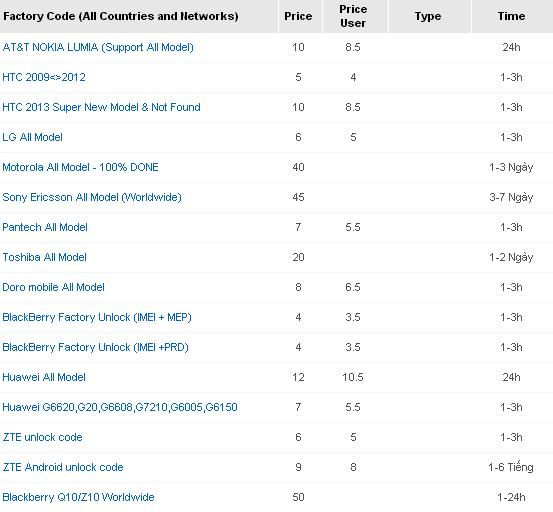
Task: Open ZTE Android unlock code link
Action: pyautogui.click(x=63, y=467)
